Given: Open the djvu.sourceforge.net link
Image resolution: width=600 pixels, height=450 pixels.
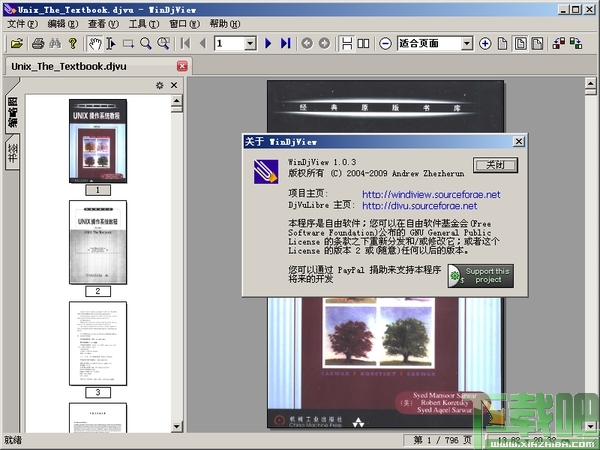Looking at the screenshot, I should coord(419,206).
